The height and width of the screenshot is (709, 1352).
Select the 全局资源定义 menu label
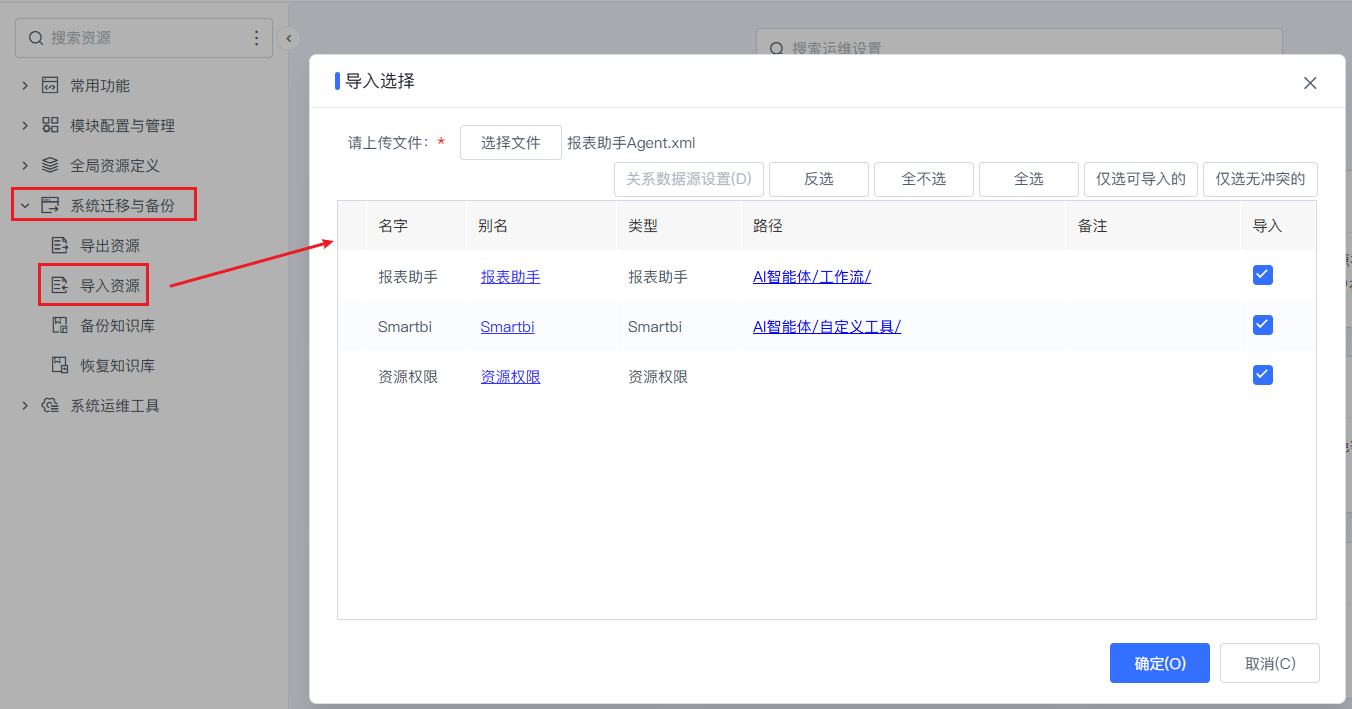pyautogui.click(x=115, y=166)
